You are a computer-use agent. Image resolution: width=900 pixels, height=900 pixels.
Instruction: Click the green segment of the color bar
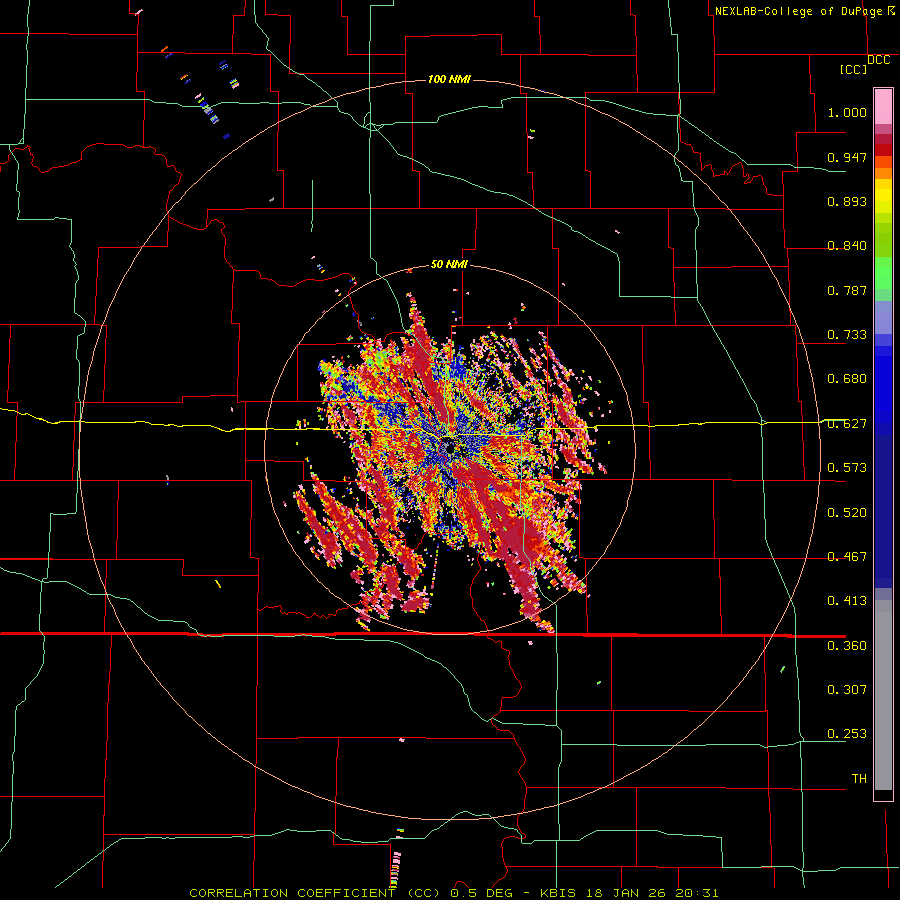point(883,273)
